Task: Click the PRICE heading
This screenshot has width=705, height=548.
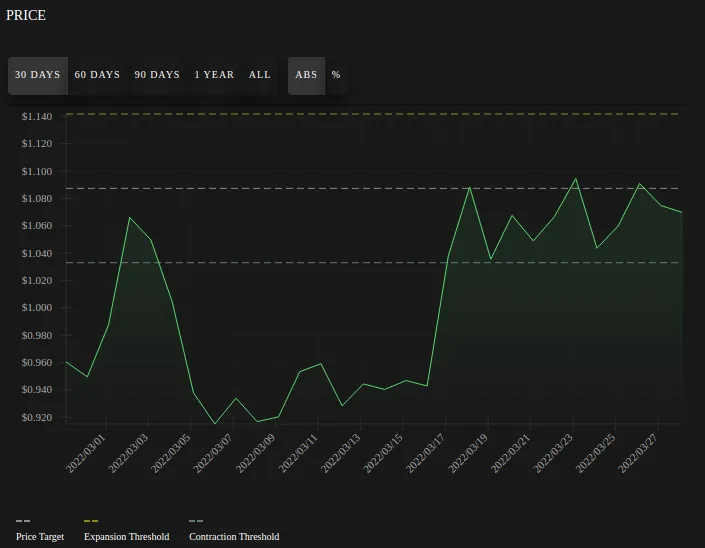Action: tap(26, 15)
